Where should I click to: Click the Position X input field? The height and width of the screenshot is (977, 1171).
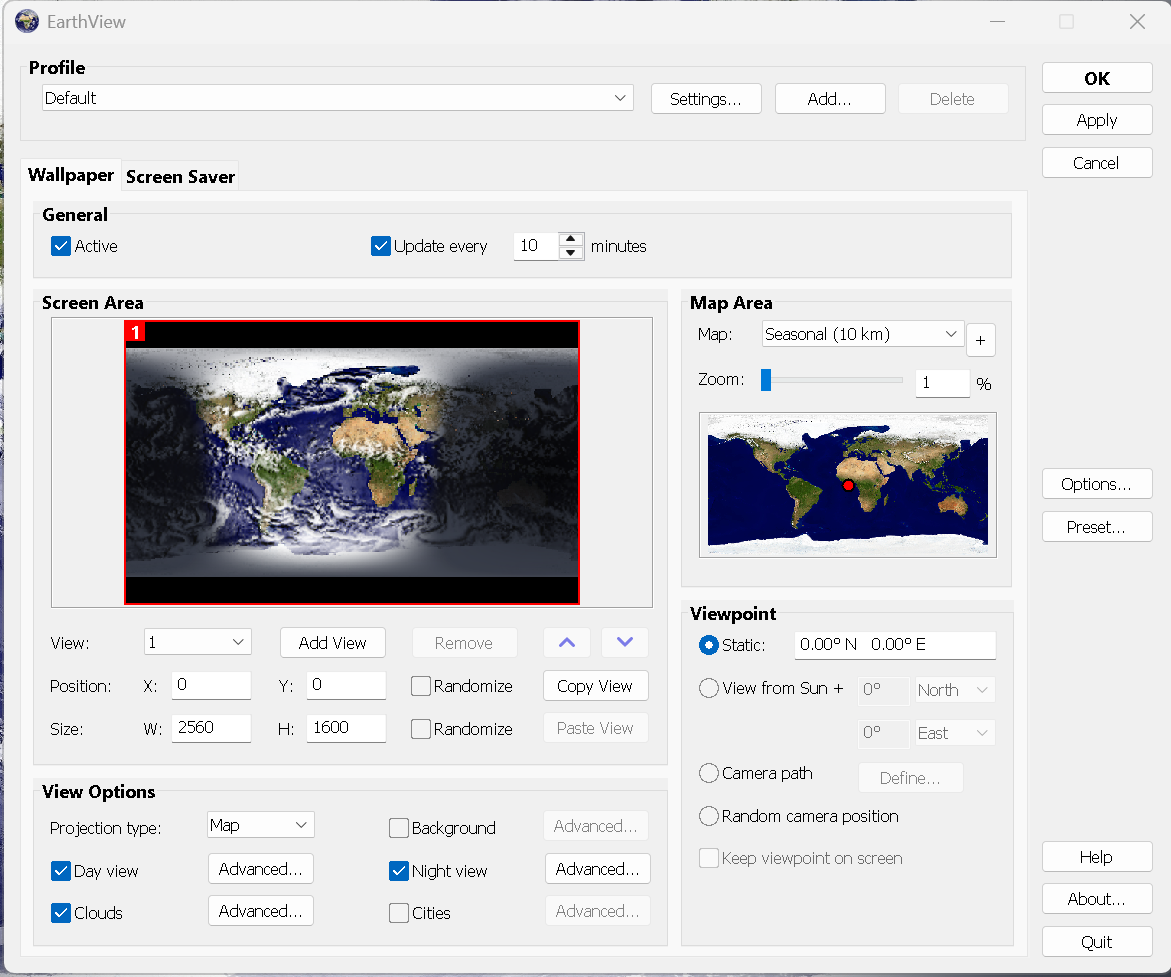pyautogui.click(x=211, y=685)
